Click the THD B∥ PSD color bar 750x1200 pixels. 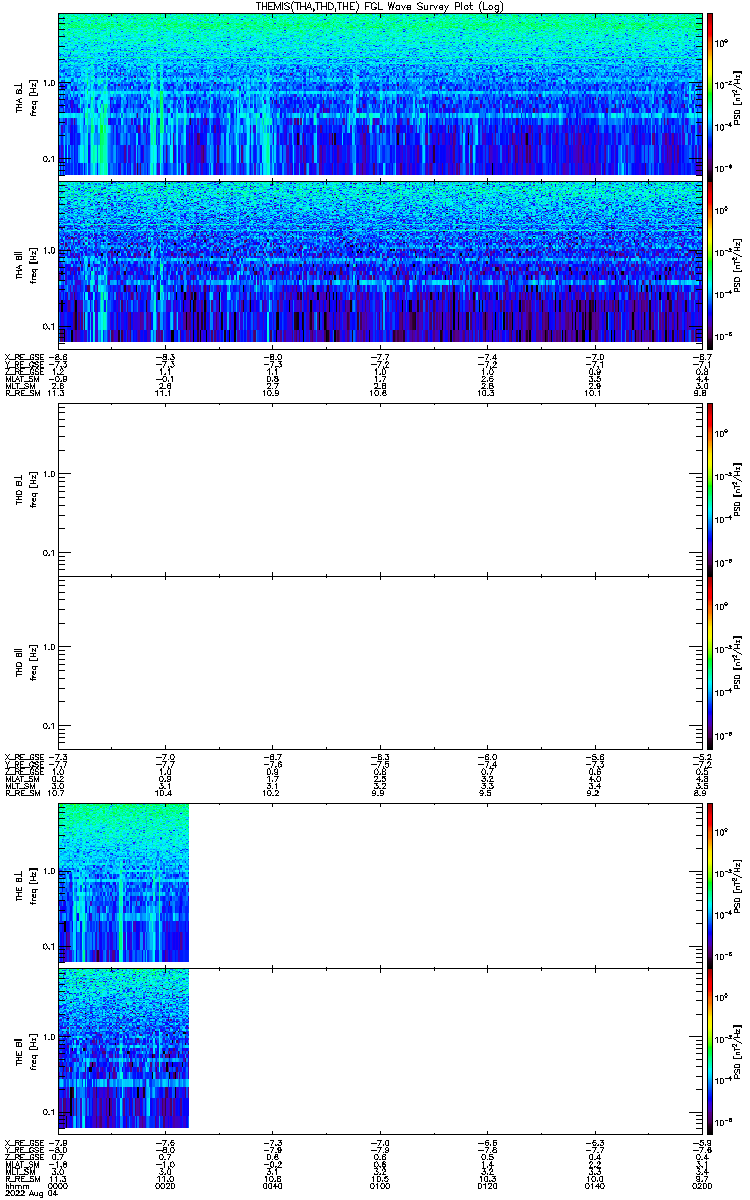coord(710,662)
